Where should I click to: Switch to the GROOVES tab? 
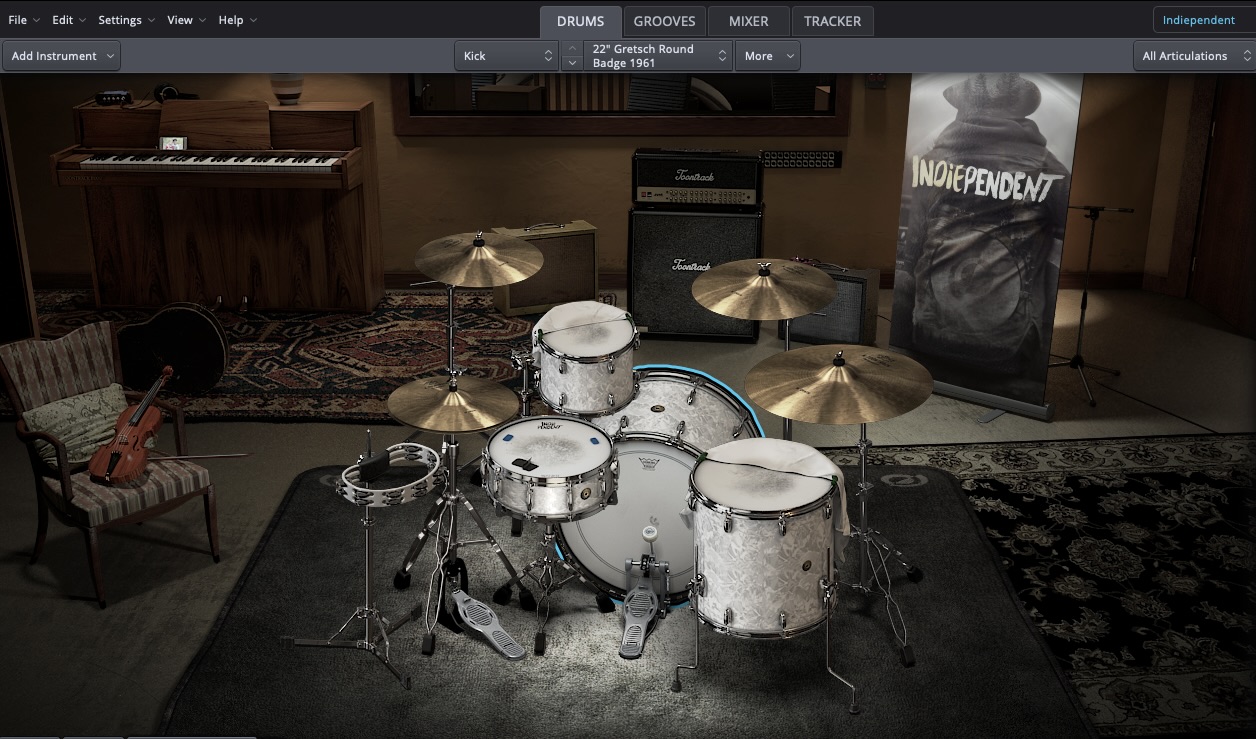click(x=664, y=21)
